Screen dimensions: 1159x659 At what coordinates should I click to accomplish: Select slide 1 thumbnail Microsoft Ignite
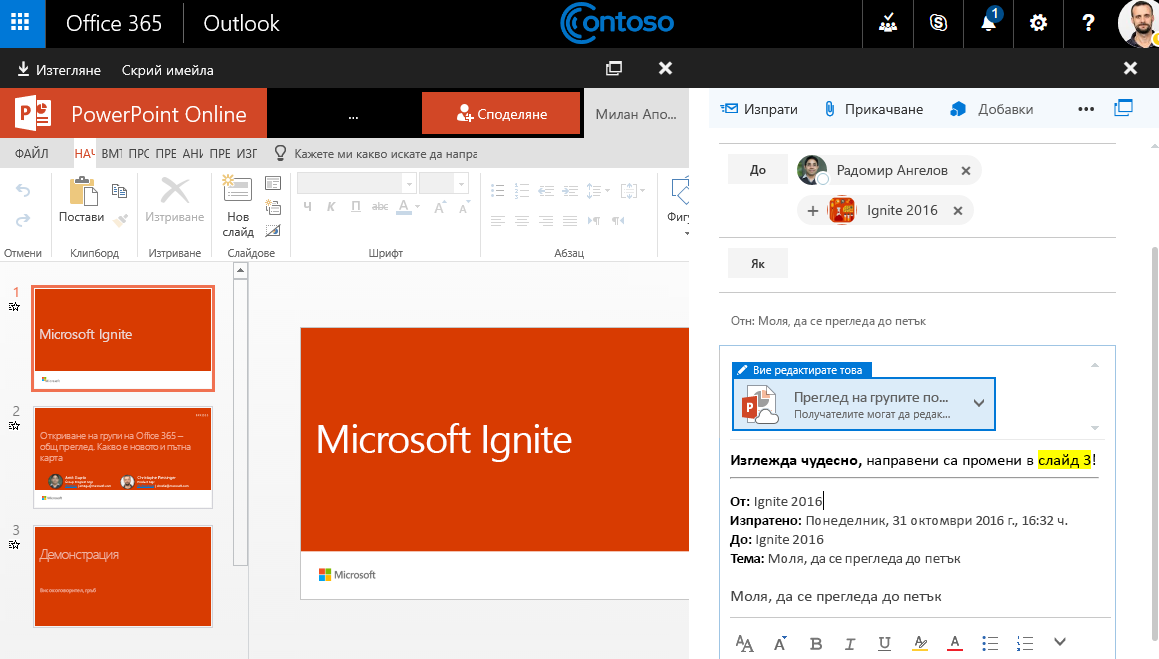pos(123,338)
